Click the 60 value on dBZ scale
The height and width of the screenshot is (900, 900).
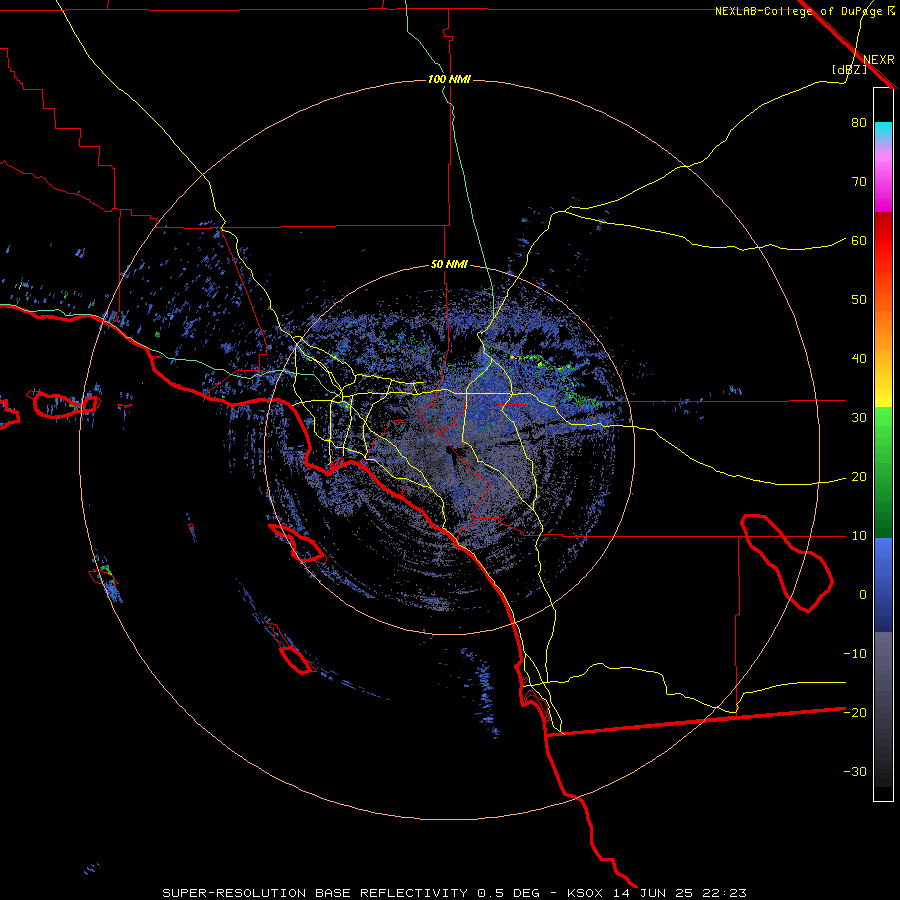859,241
